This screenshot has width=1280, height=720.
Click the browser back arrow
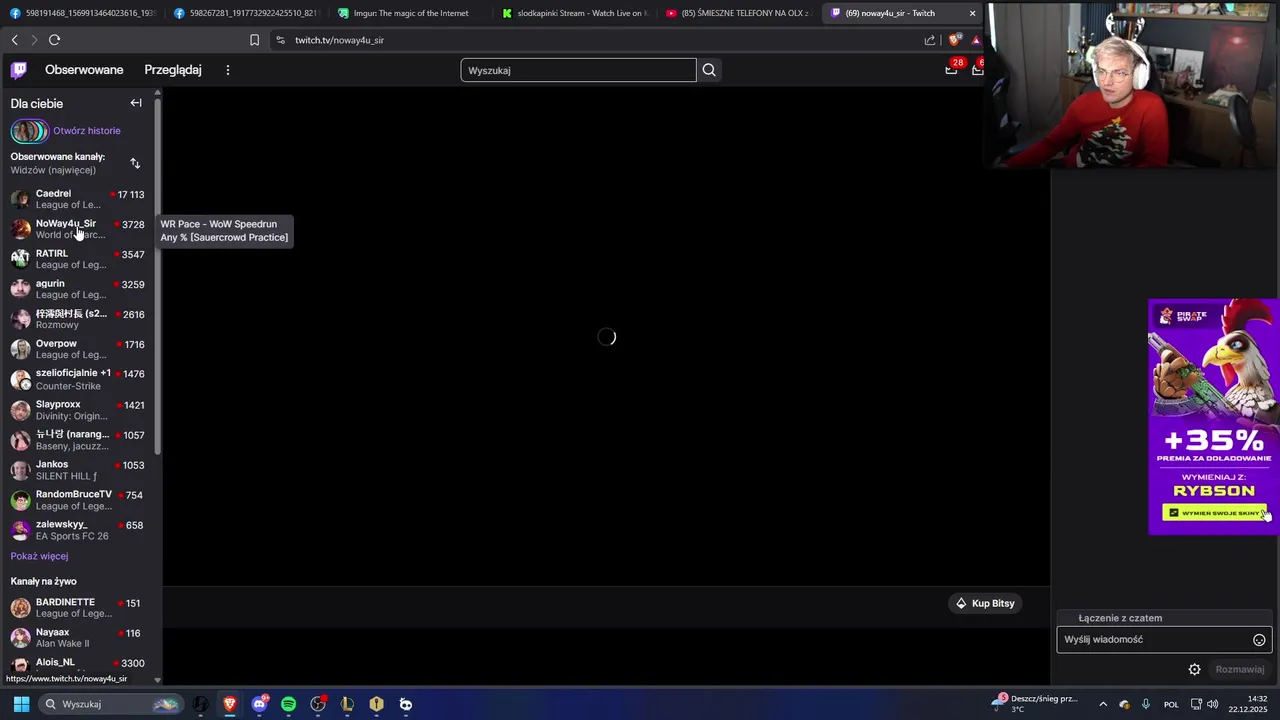(14, 40)
